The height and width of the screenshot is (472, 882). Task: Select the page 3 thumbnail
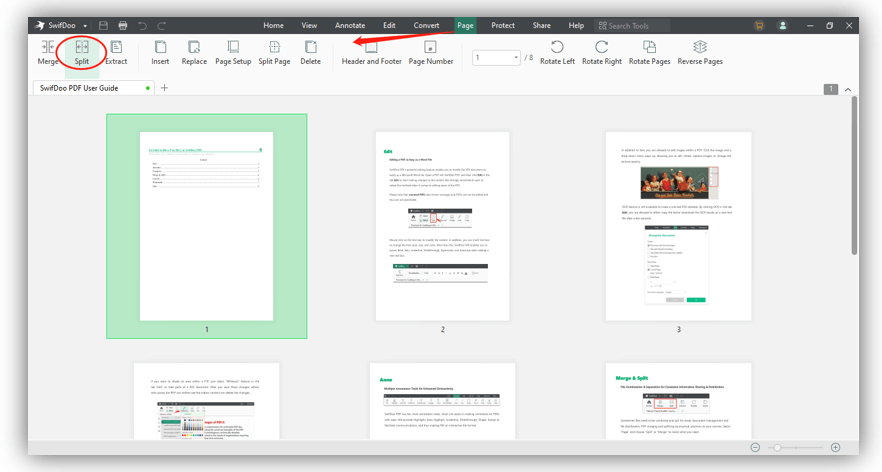[x=678, y=226]
